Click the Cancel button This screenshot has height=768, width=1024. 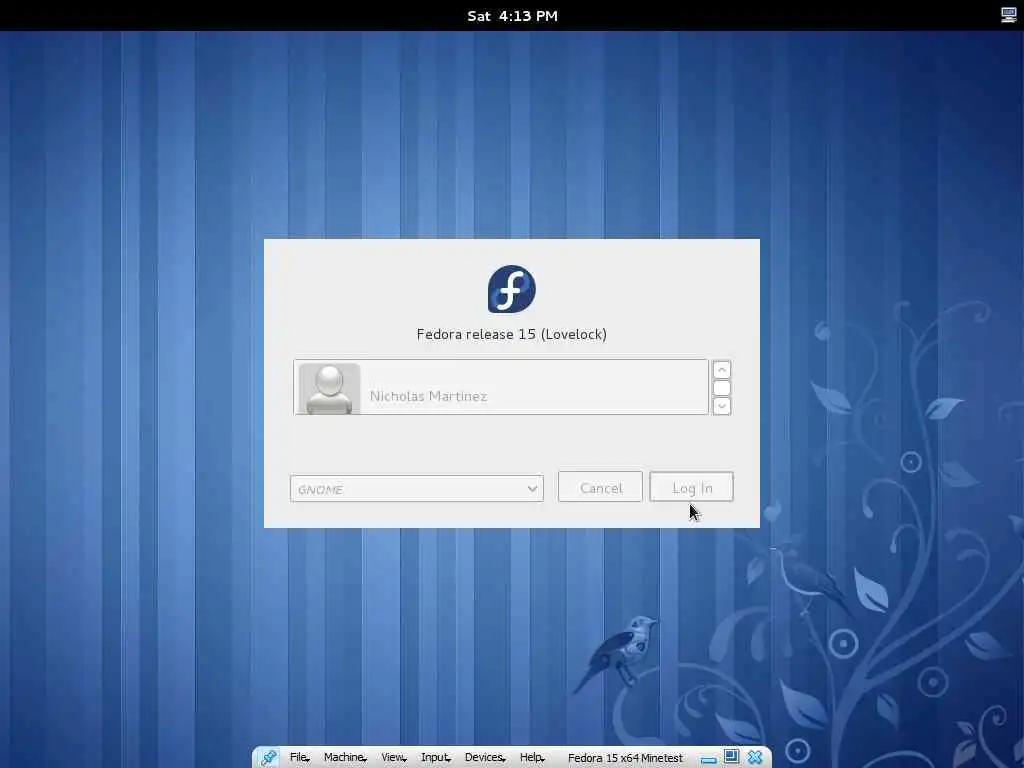point(600,487)
